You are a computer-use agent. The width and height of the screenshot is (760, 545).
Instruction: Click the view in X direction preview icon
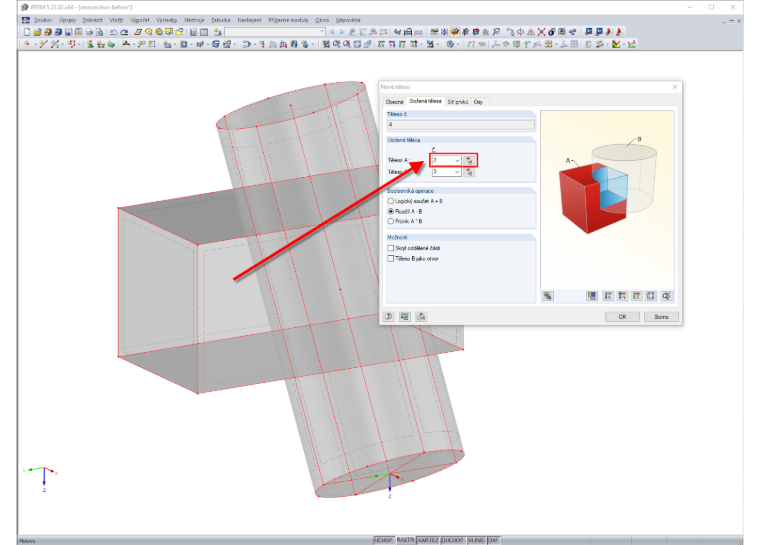(608, 296)
